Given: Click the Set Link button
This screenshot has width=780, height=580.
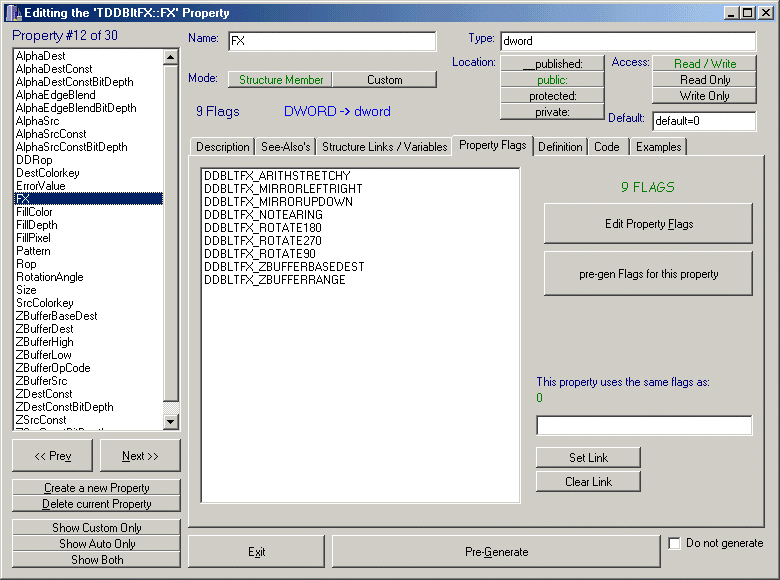Looking at the screenshot, I should pos(588,458).
